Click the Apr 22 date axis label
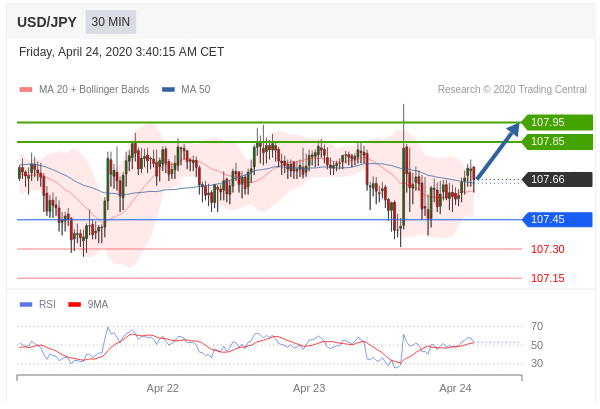The width and height of the screenshot is (600, 409). click(163, 388)
